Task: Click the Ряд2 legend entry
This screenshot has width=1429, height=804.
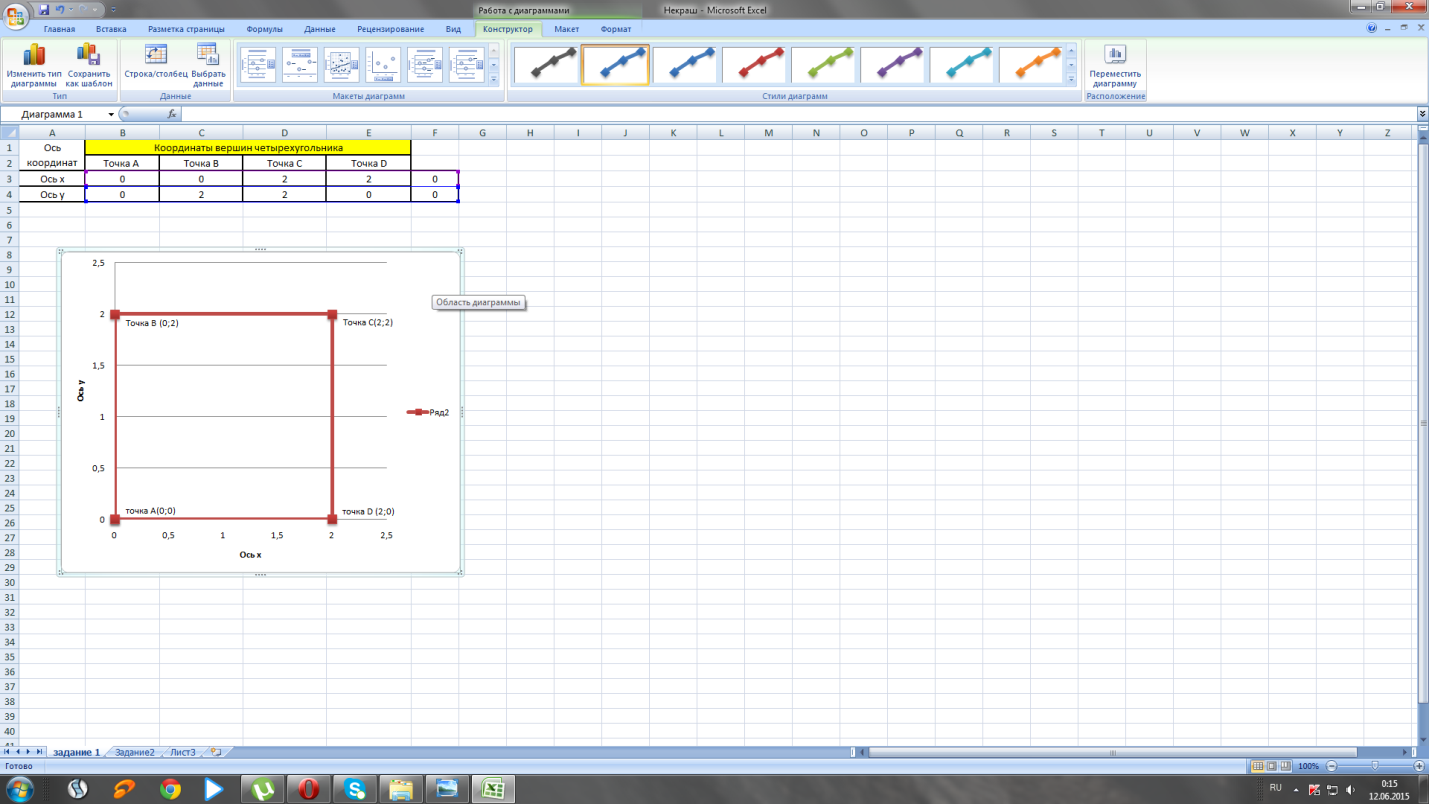Action: click(x=428, y=412)
